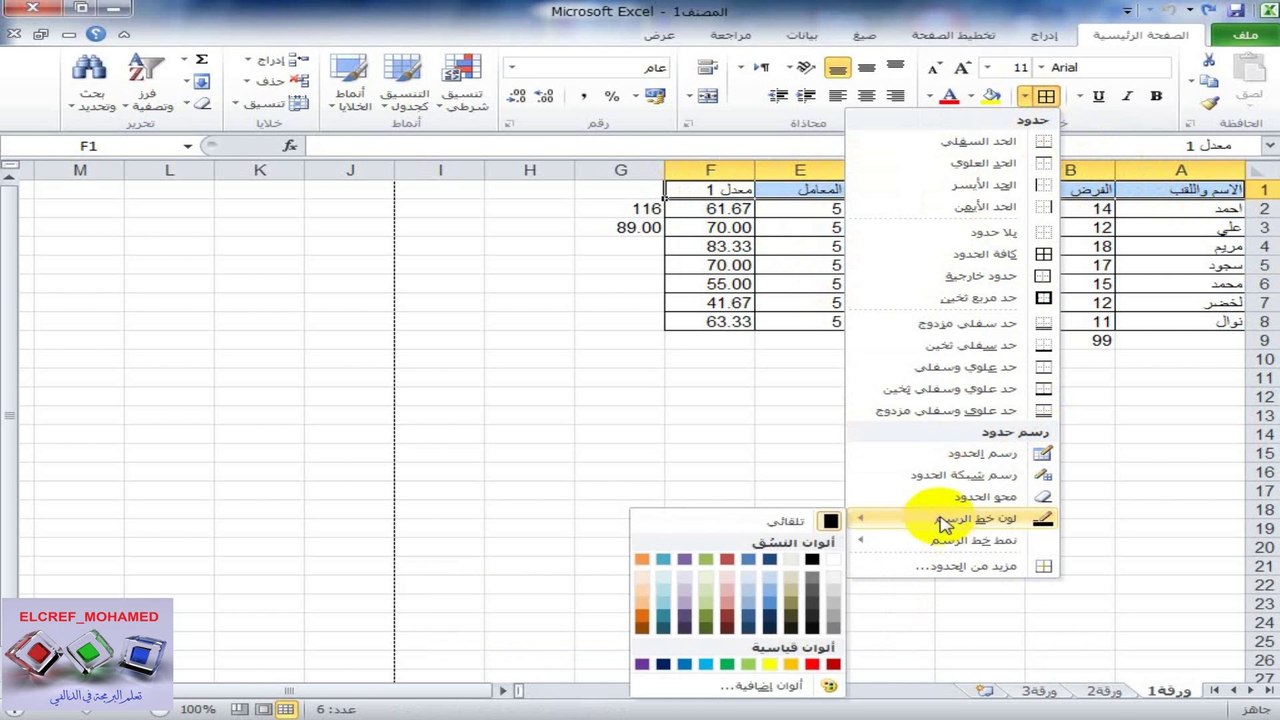Click the AutoSum sigma icon

(201, 60)
